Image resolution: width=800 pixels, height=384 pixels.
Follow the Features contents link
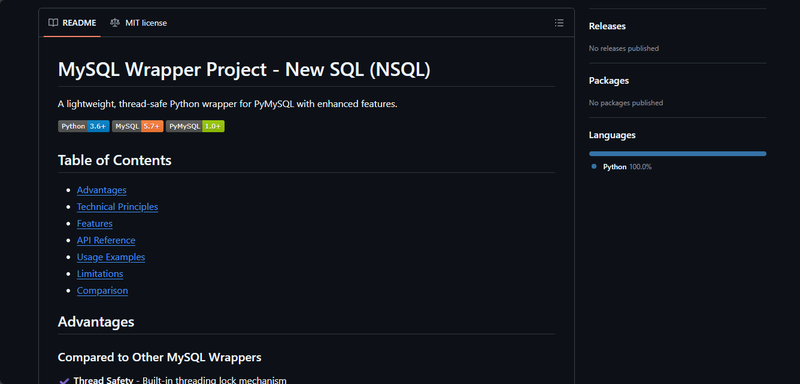pyautogui.click(x=95, y=223)
